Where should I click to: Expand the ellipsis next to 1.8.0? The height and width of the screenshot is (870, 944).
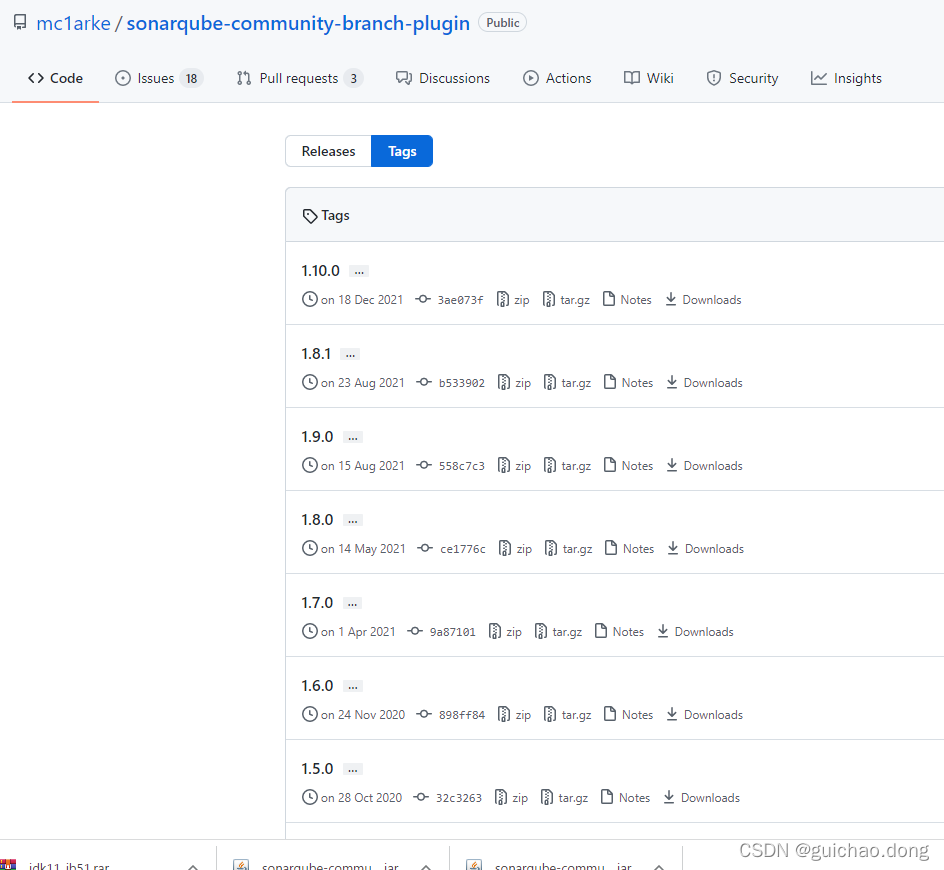(353, 521)
